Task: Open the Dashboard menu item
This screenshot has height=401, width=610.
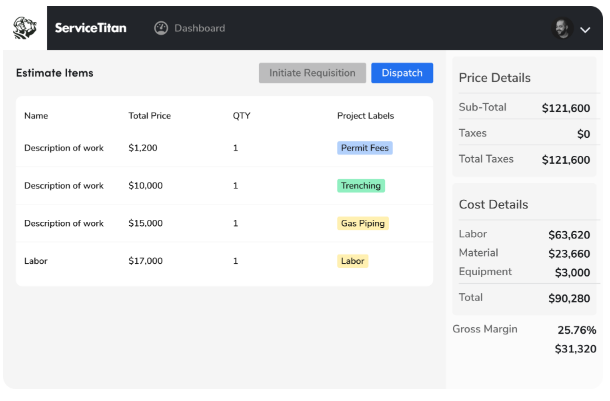Action: [x=199, y=28]
